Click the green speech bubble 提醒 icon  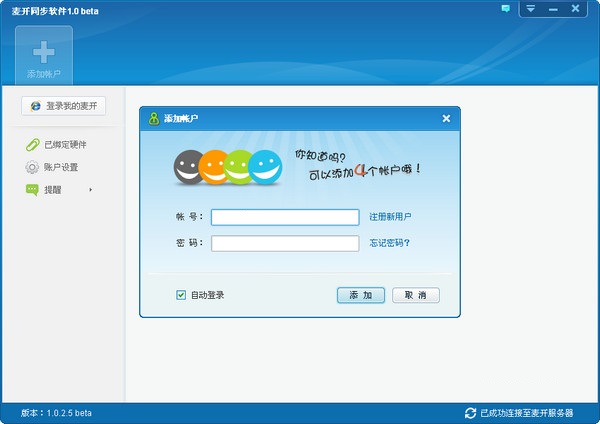[32, 190]
